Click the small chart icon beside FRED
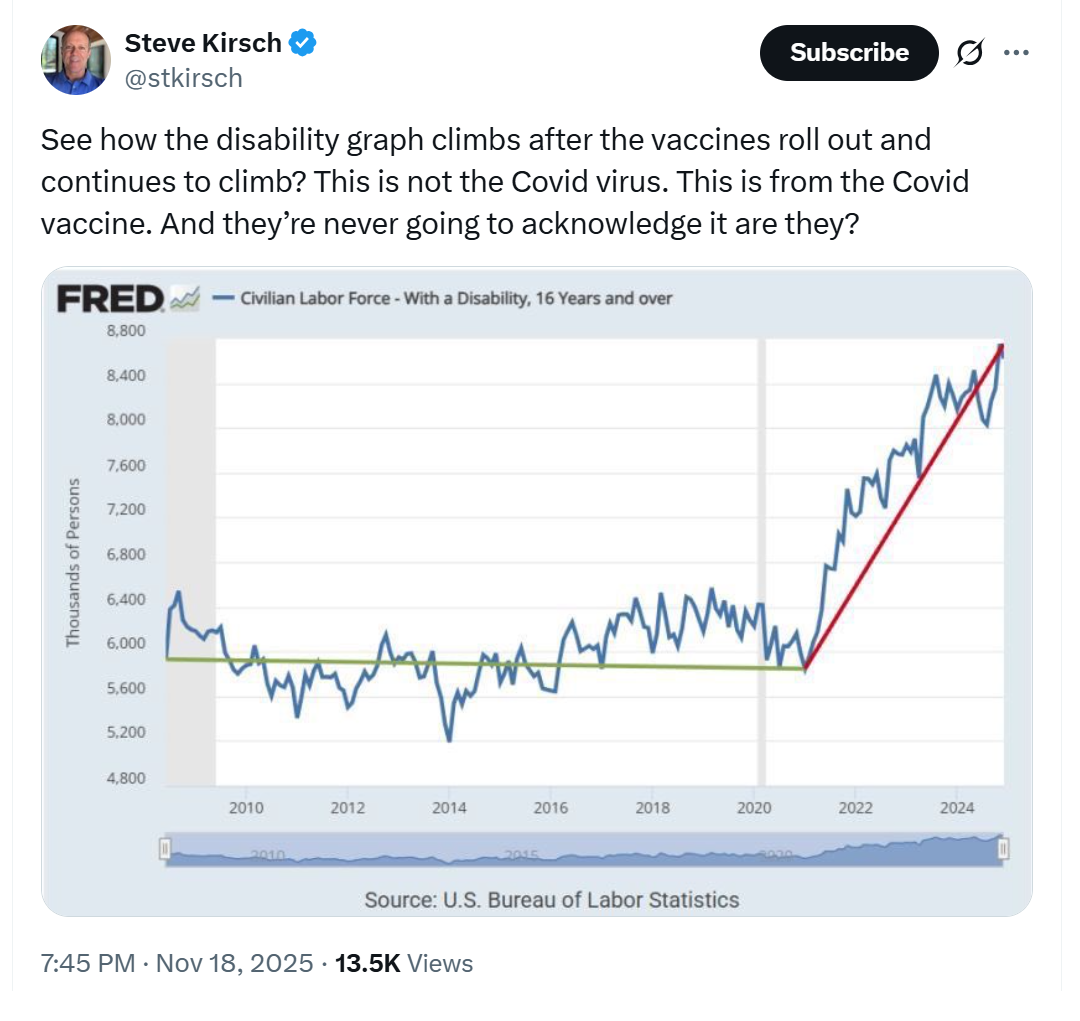The width and height of the screenshot is (1080, 1021). pos(187,298)
